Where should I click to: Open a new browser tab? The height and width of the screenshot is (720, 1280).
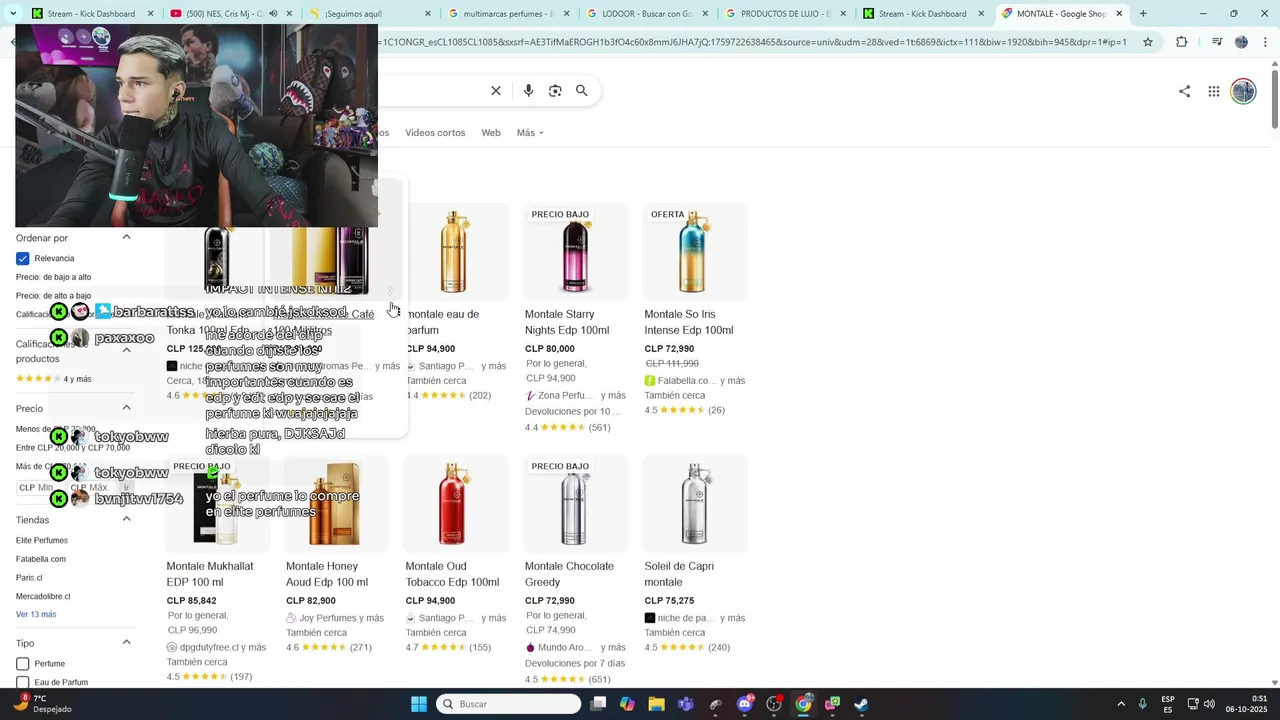(1143, 14)
